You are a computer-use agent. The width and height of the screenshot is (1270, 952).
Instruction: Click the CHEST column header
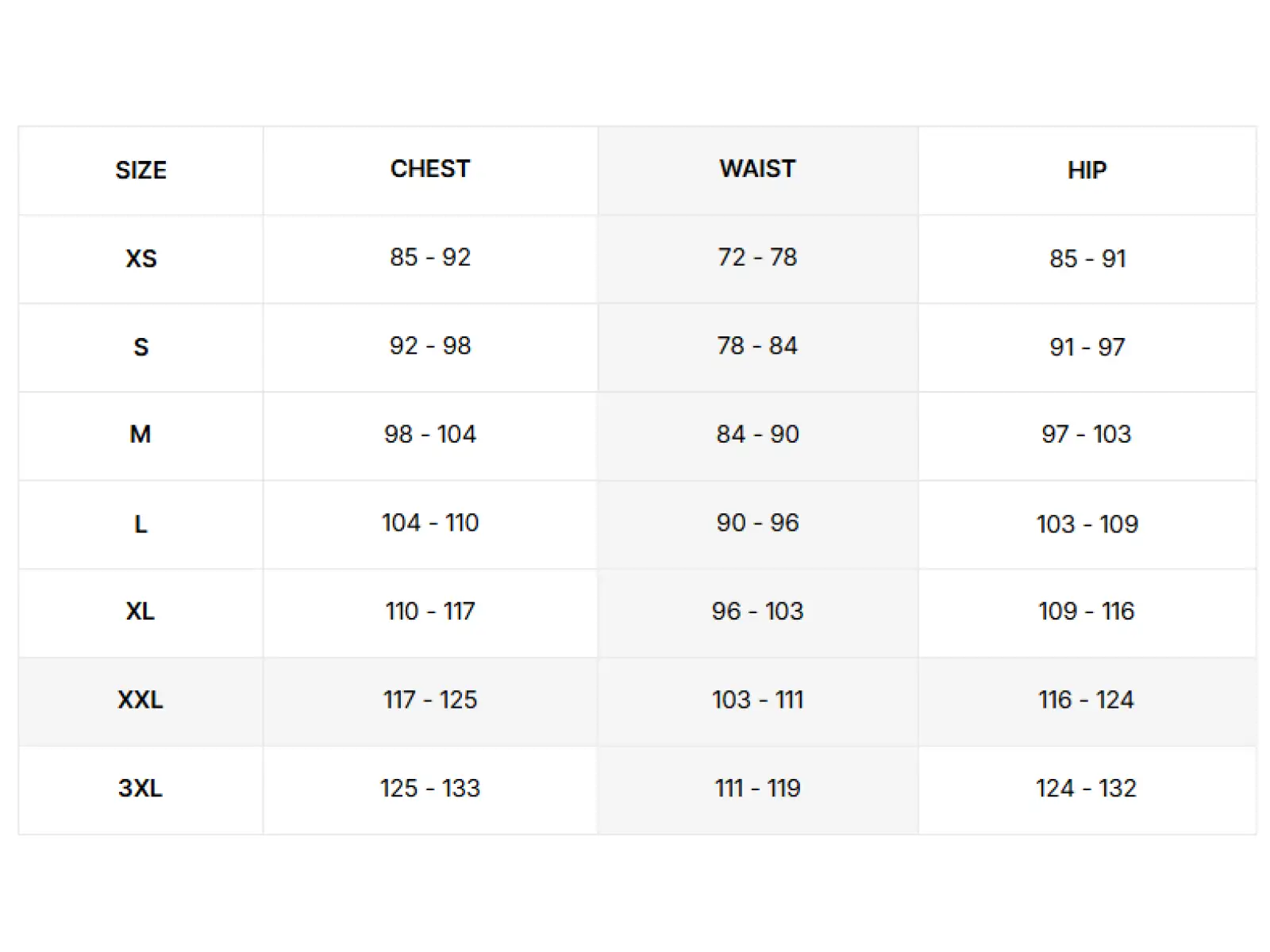(430, 169)
